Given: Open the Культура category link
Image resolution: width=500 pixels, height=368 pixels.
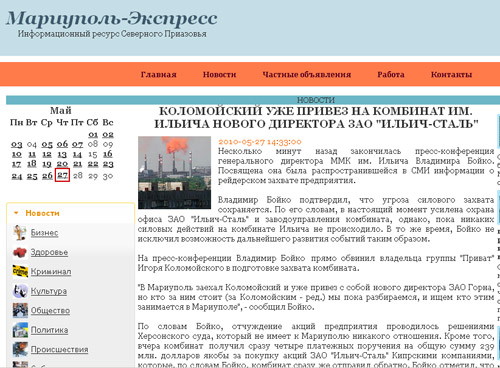Looking at the screenshot, I should [49, 291].
